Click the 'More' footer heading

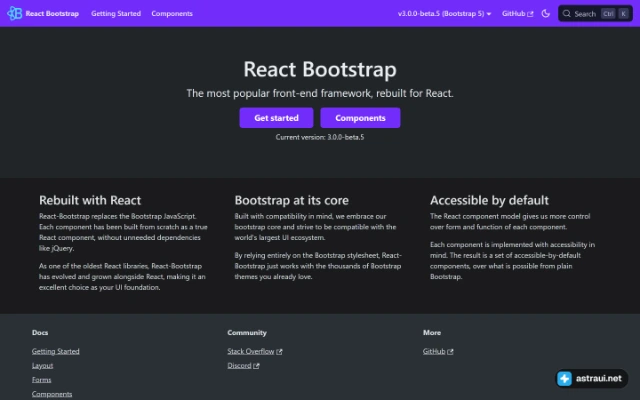pyautogui.click(x=432, y=333)
